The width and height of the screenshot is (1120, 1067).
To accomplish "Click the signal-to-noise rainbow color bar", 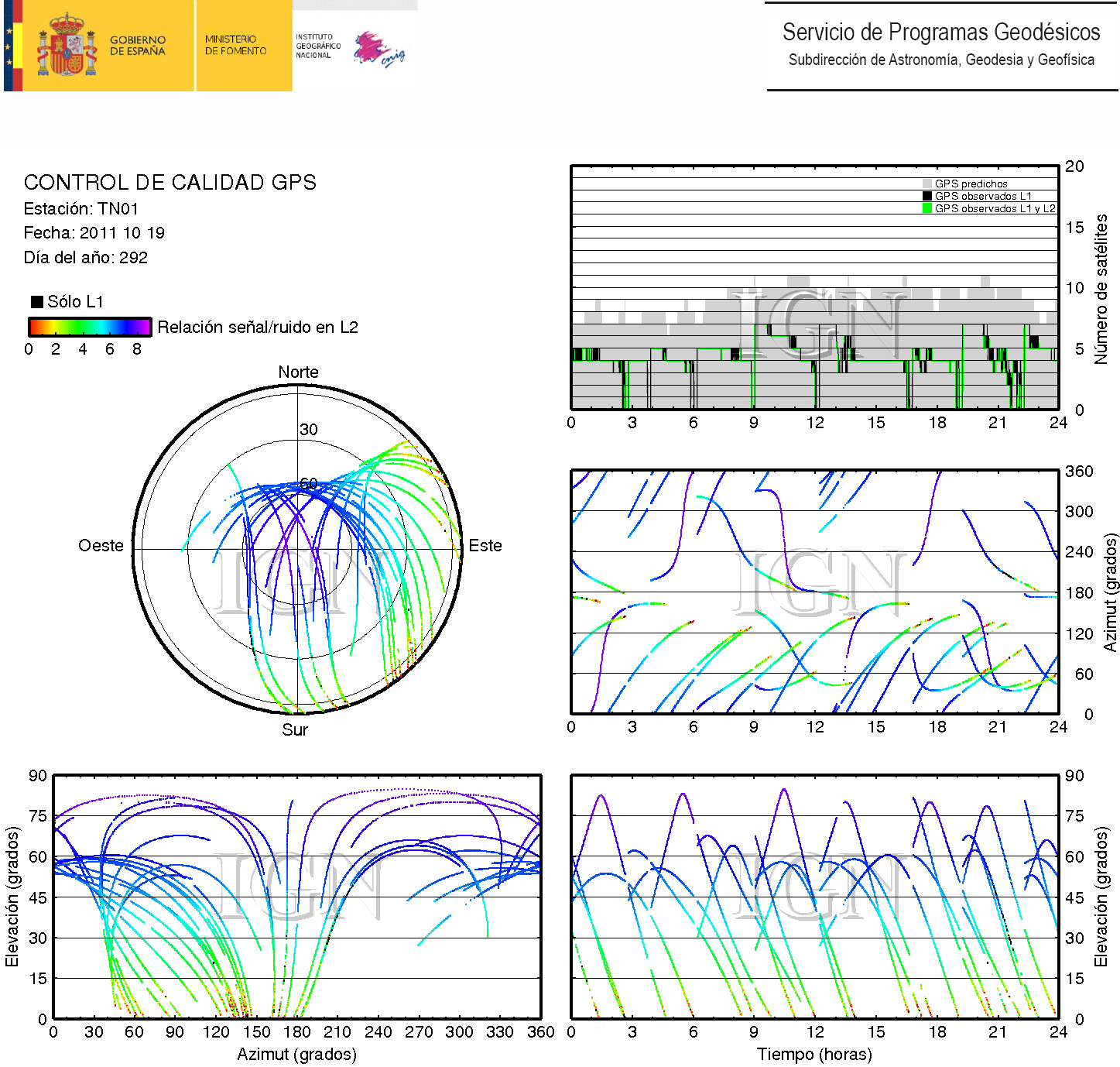I will [90, 327].
